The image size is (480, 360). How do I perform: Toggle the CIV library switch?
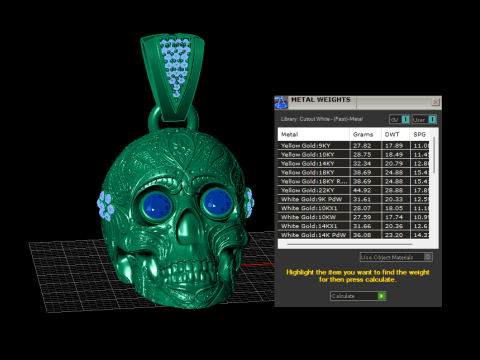pos(399,119)
